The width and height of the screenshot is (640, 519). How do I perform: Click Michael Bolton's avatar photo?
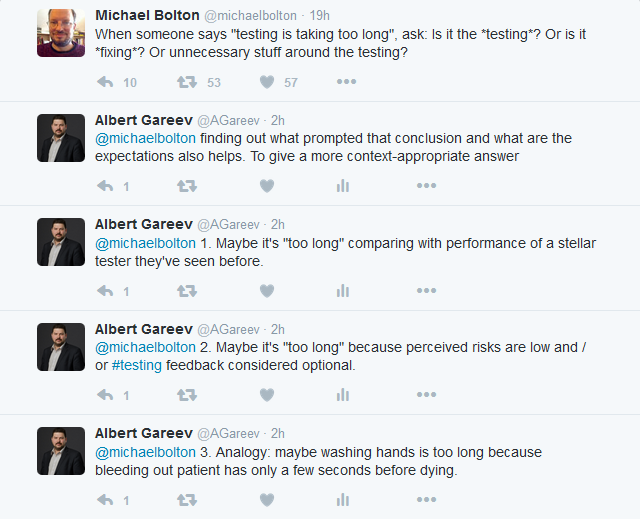pyautogui.click(x=61, y=33)
